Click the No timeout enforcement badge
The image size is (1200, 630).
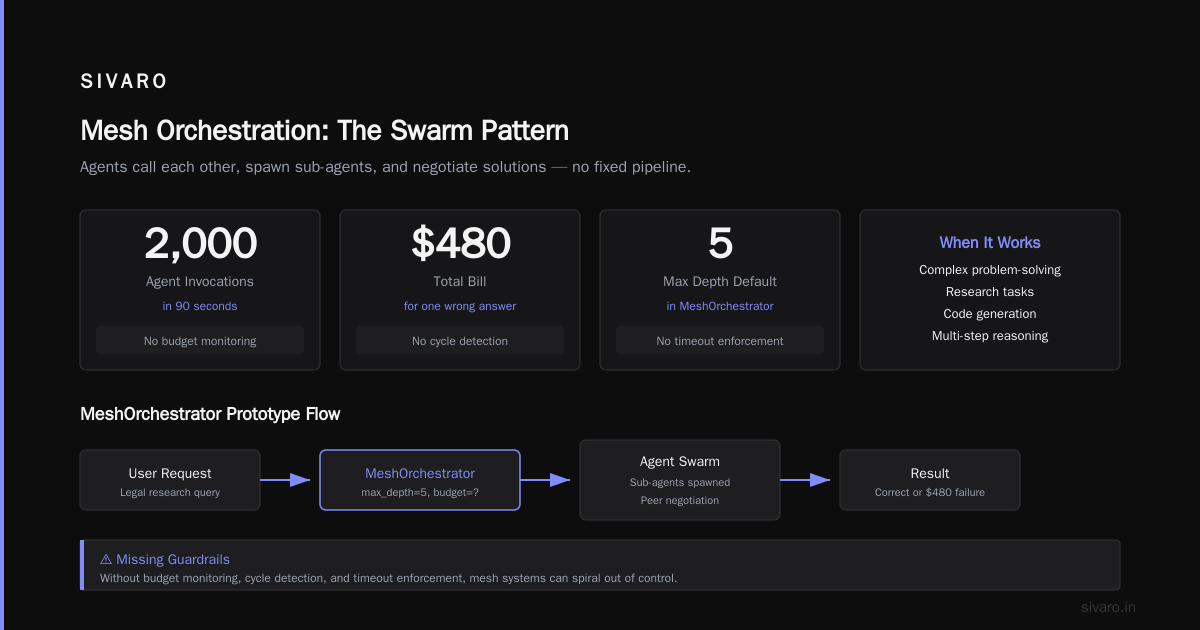tap(720, 341)
